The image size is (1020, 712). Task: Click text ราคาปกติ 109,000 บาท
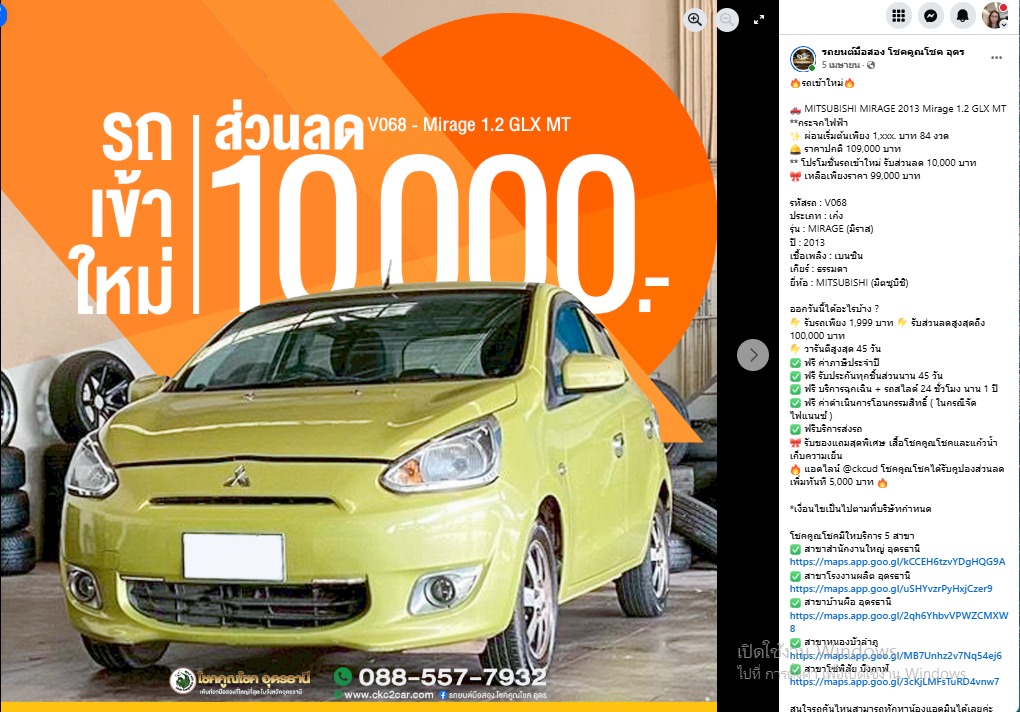coord(852,149)
